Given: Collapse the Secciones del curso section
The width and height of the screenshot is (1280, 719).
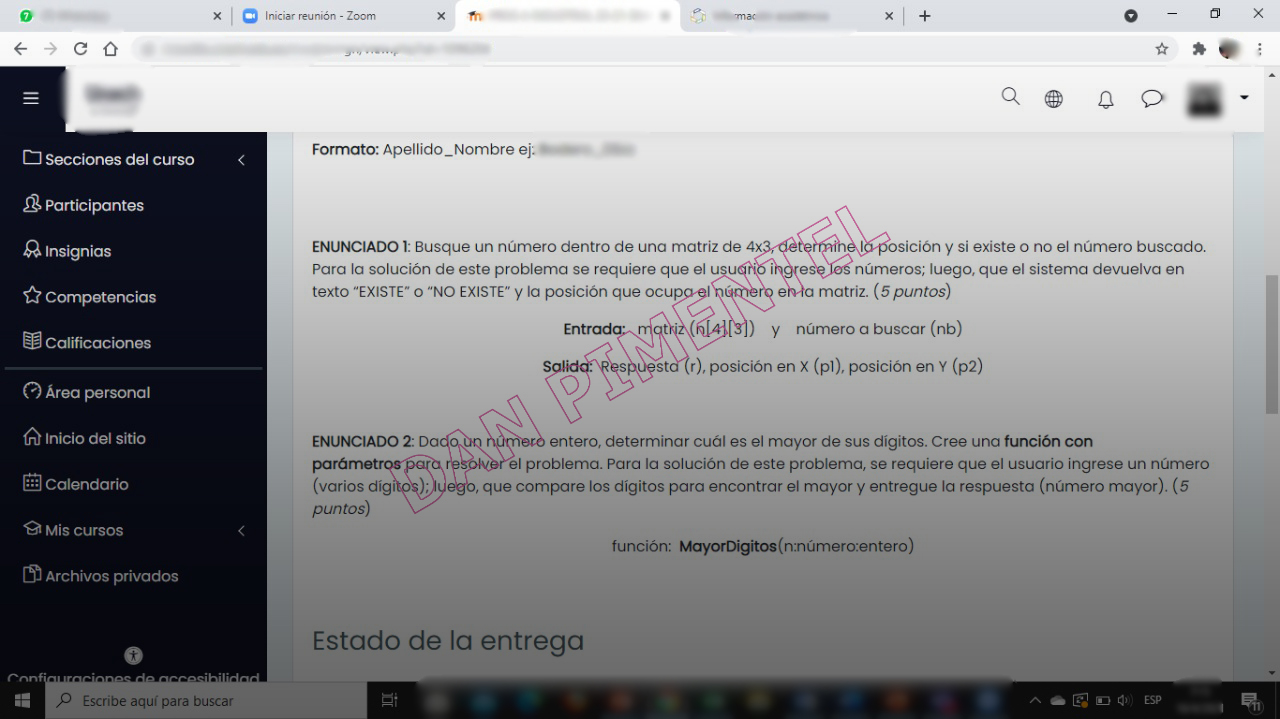Looking at the screenshot, I should pyautogui.click(x=241, y=159).
